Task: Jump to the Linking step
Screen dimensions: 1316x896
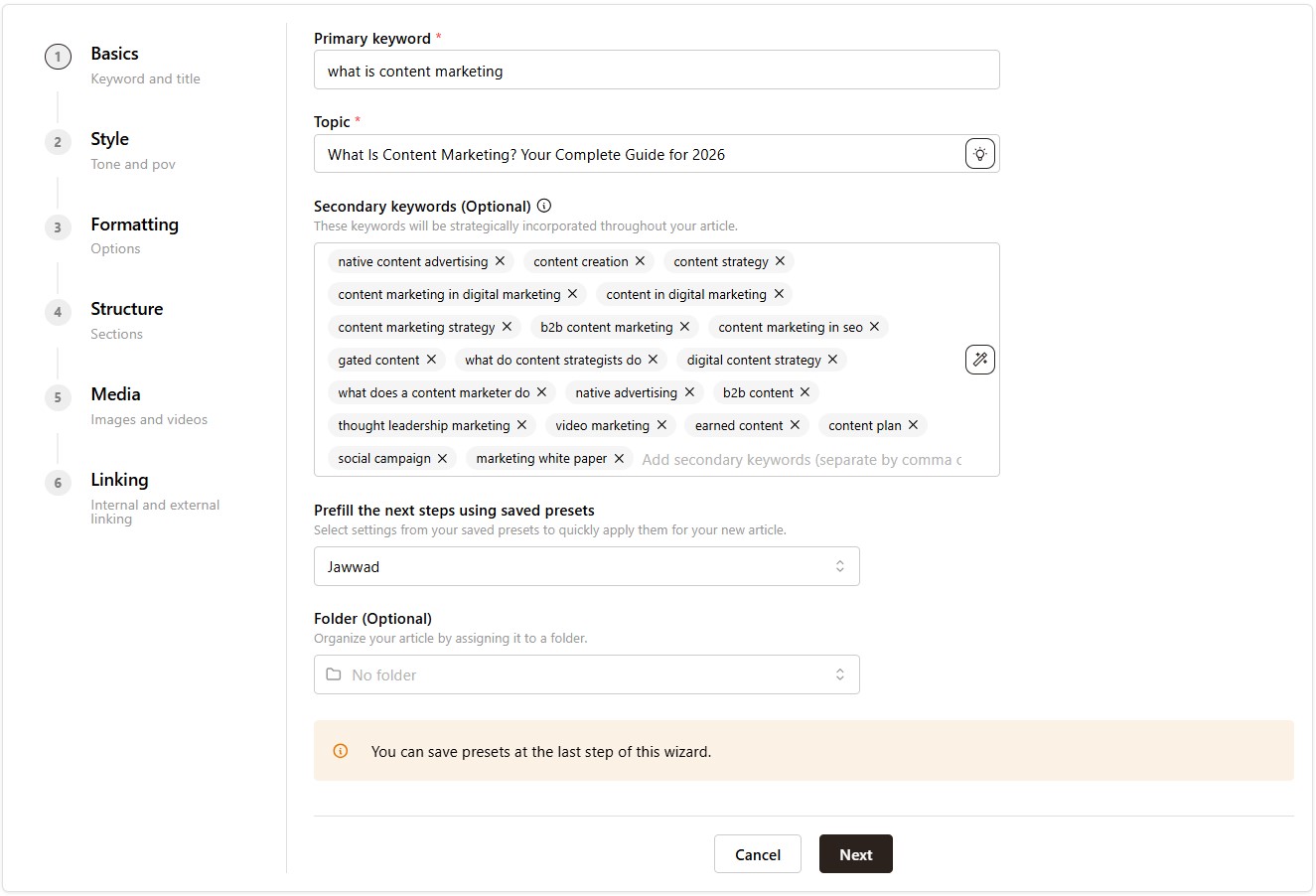Action: pos(119,480)
